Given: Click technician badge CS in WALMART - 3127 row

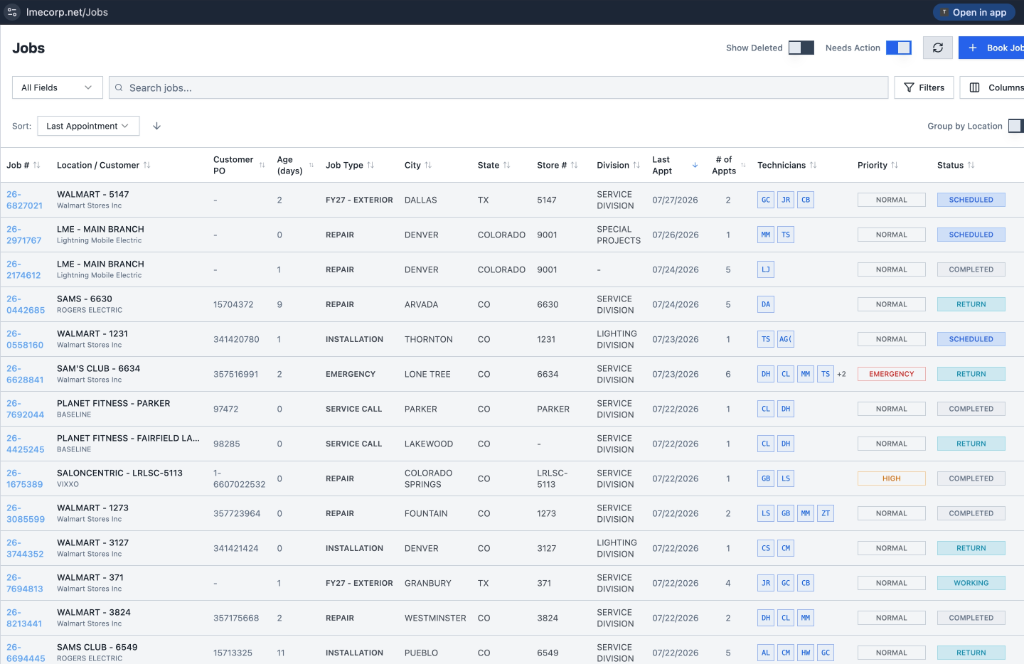Looking at the screenshot, I should point(765,548).
